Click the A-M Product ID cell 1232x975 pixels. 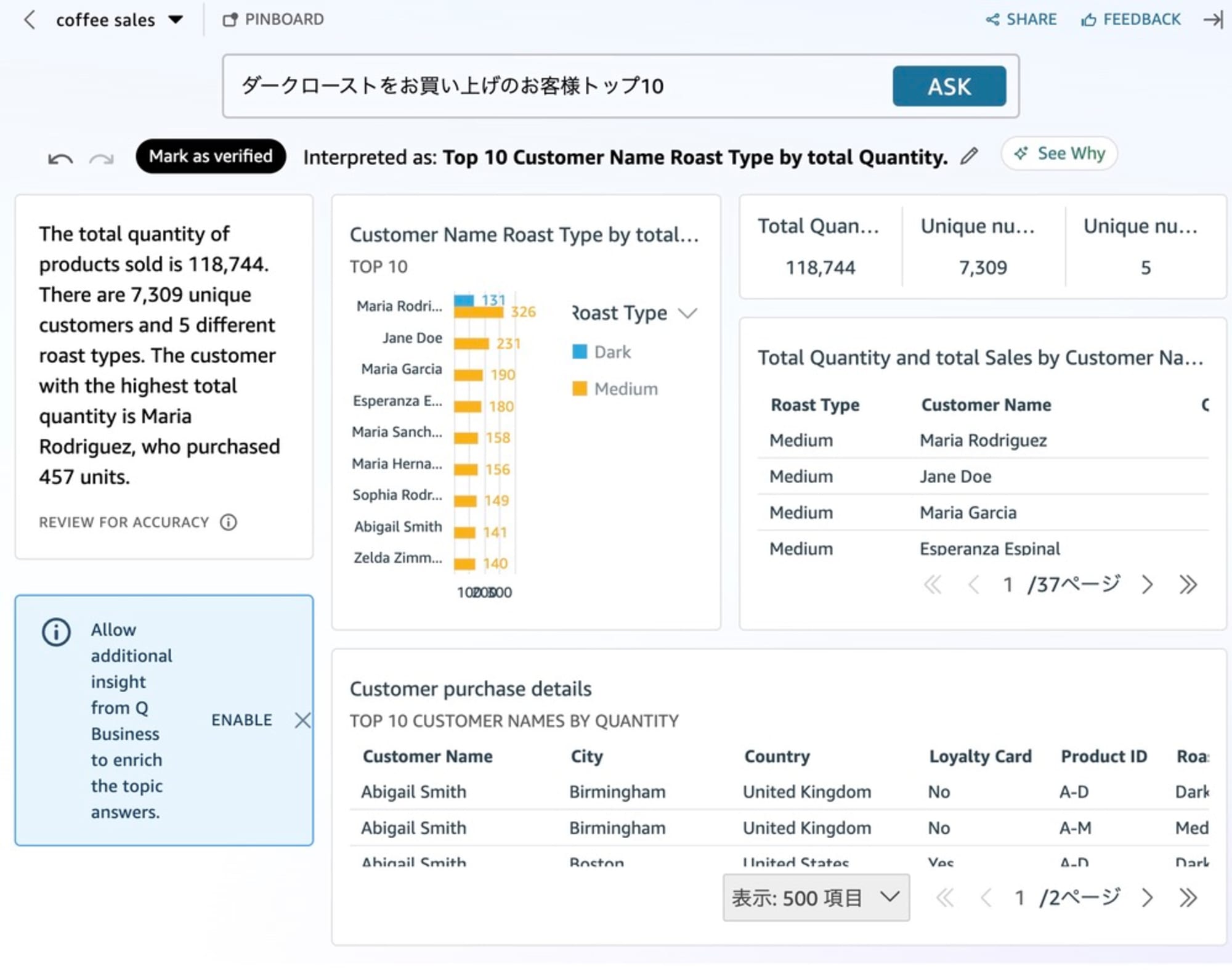click(x=1075, y=828)
